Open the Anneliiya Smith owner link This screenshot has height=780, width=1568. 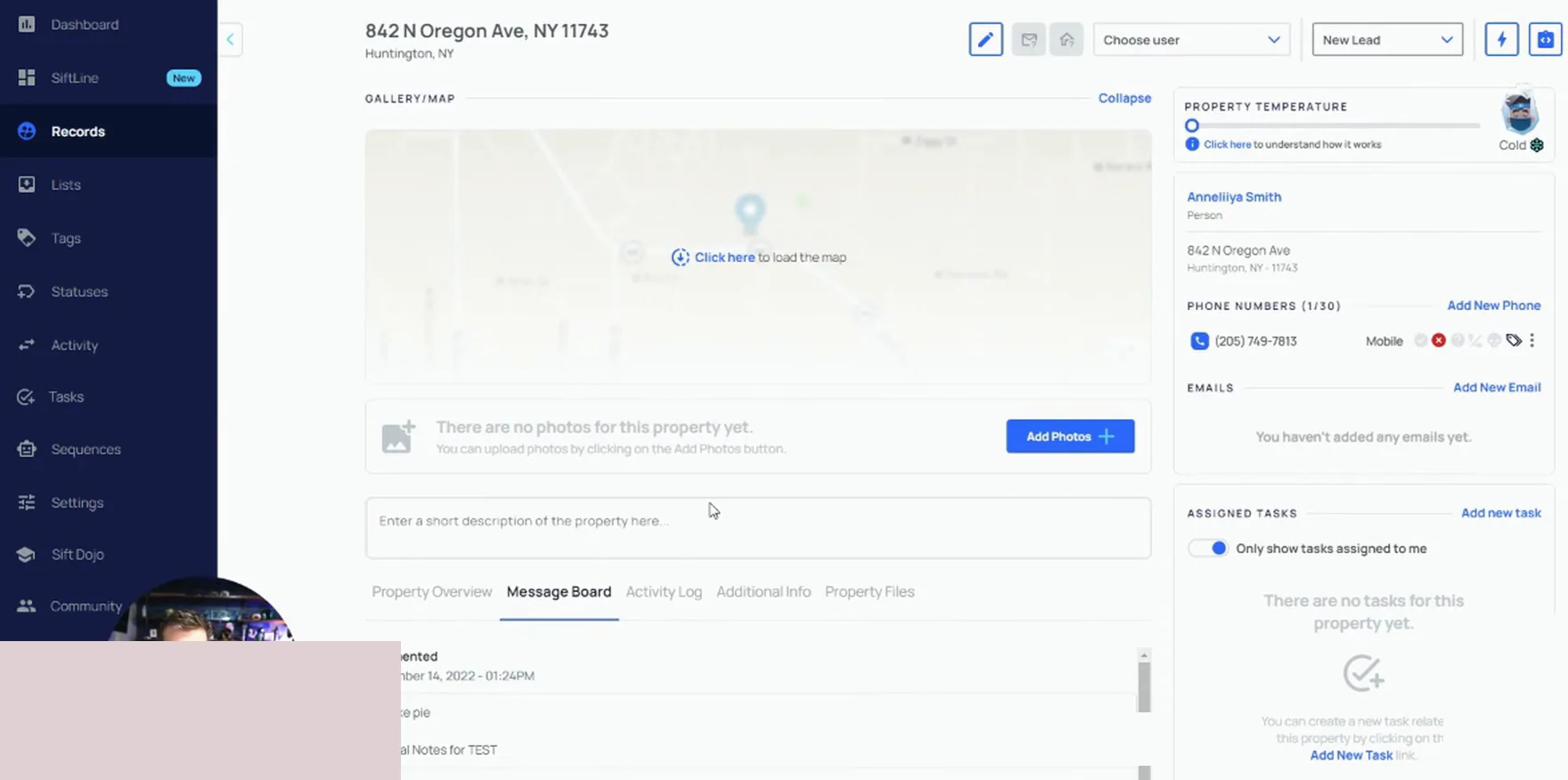pos(1234,197)
